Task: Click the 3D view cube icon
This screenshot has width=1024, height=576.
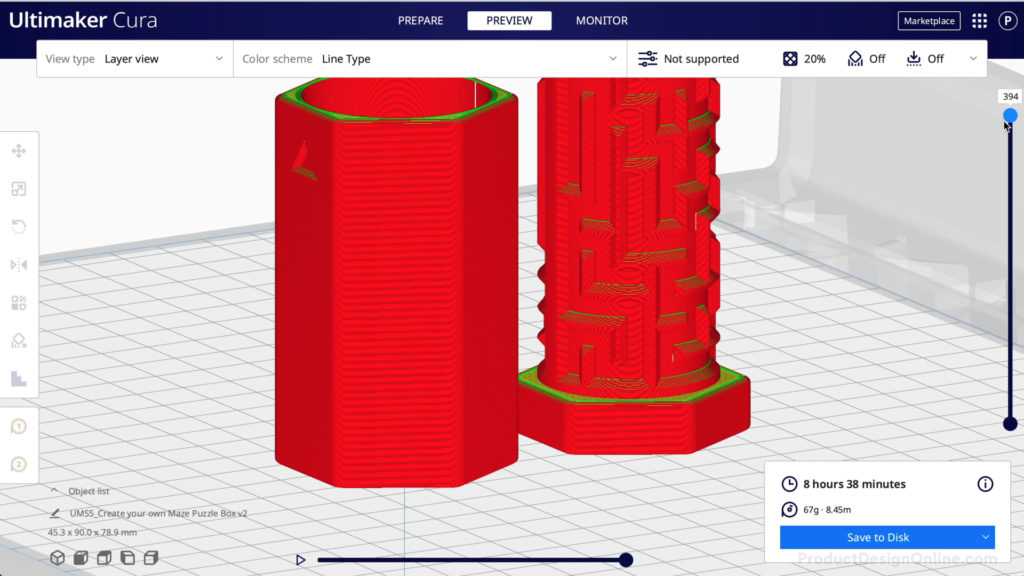Action: pos(58,558)
